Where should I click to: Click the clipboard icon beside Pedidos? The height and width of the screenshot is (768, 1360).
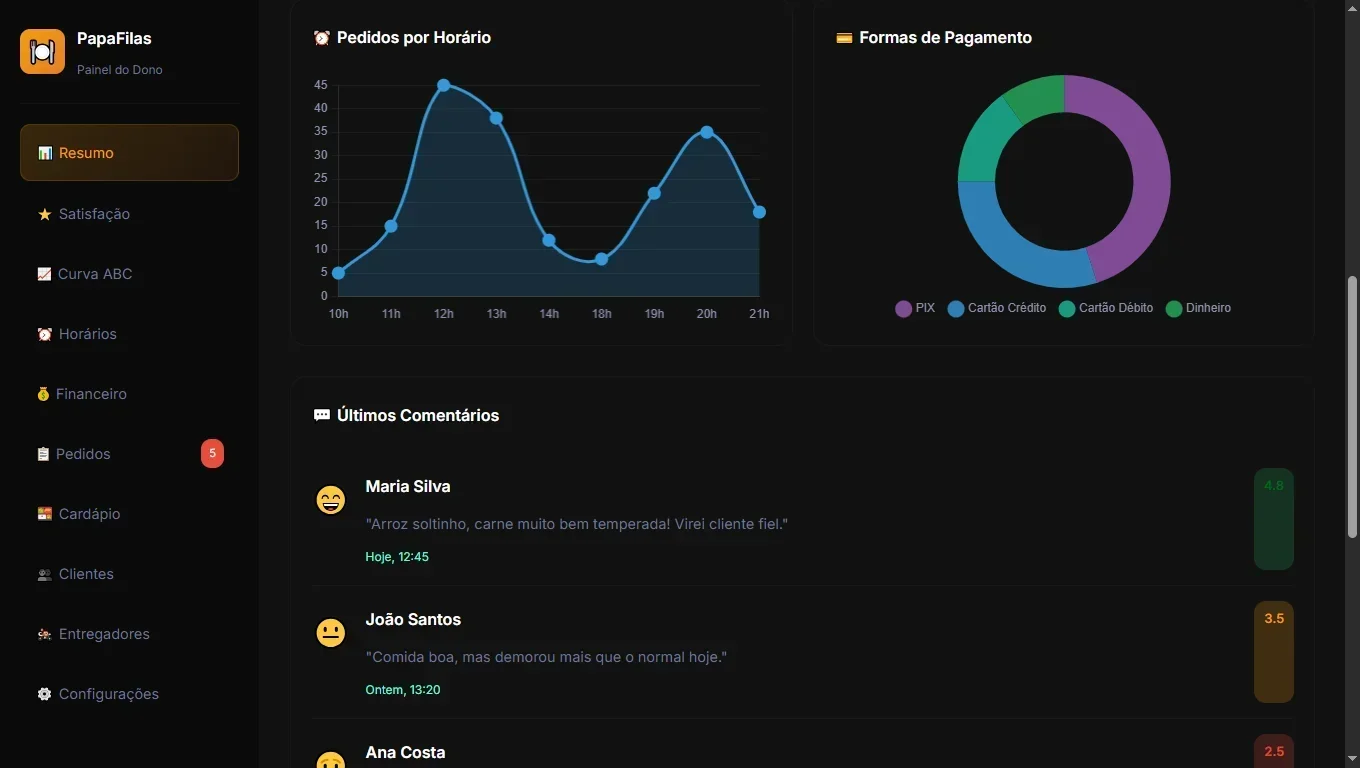pyautogui.click(x=43, y=454)
